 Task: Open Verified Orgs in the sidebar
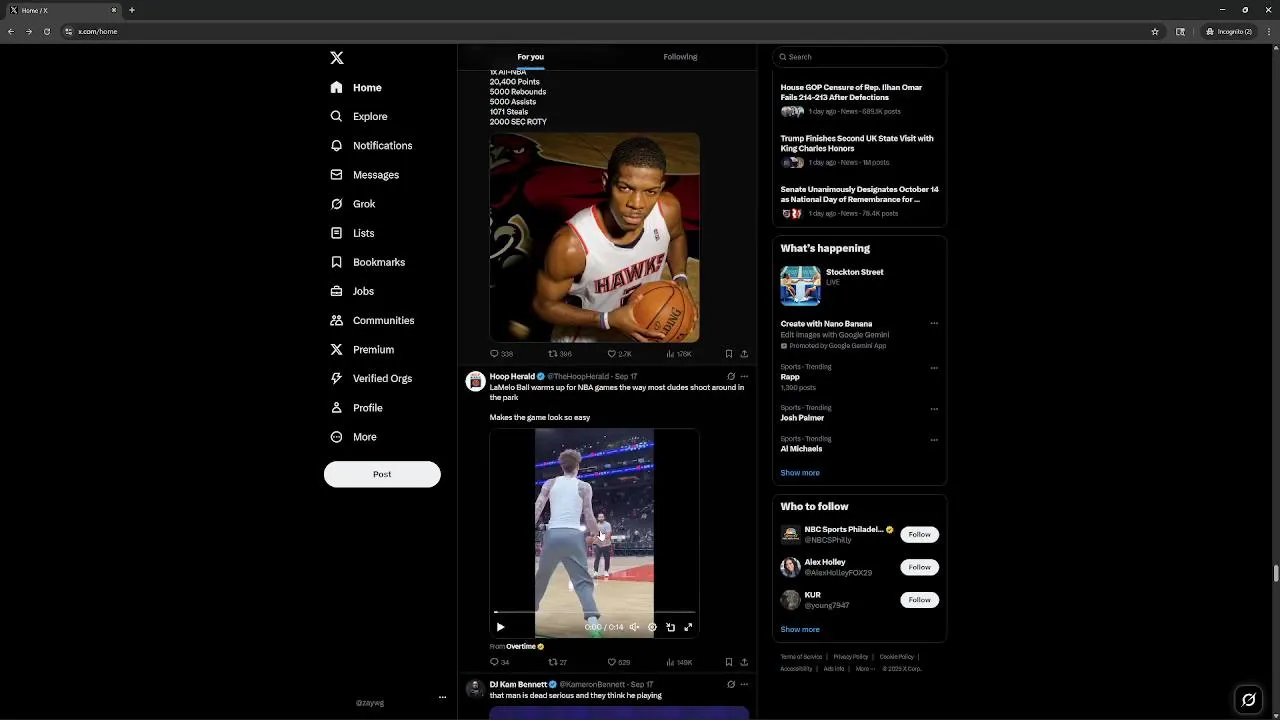point(371,379)
